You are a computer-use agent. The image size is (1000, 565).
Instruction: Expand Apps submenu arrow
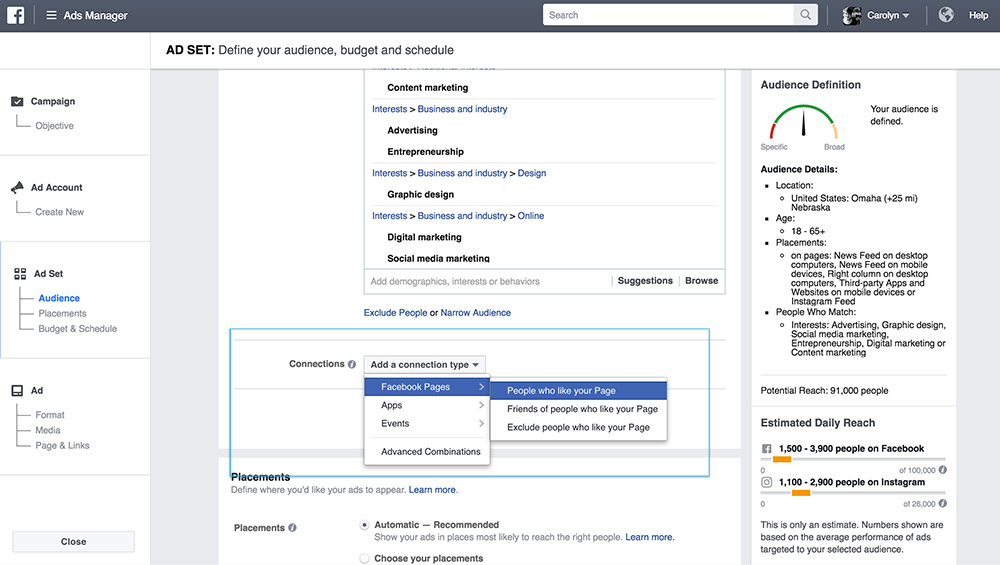(481, 405)
